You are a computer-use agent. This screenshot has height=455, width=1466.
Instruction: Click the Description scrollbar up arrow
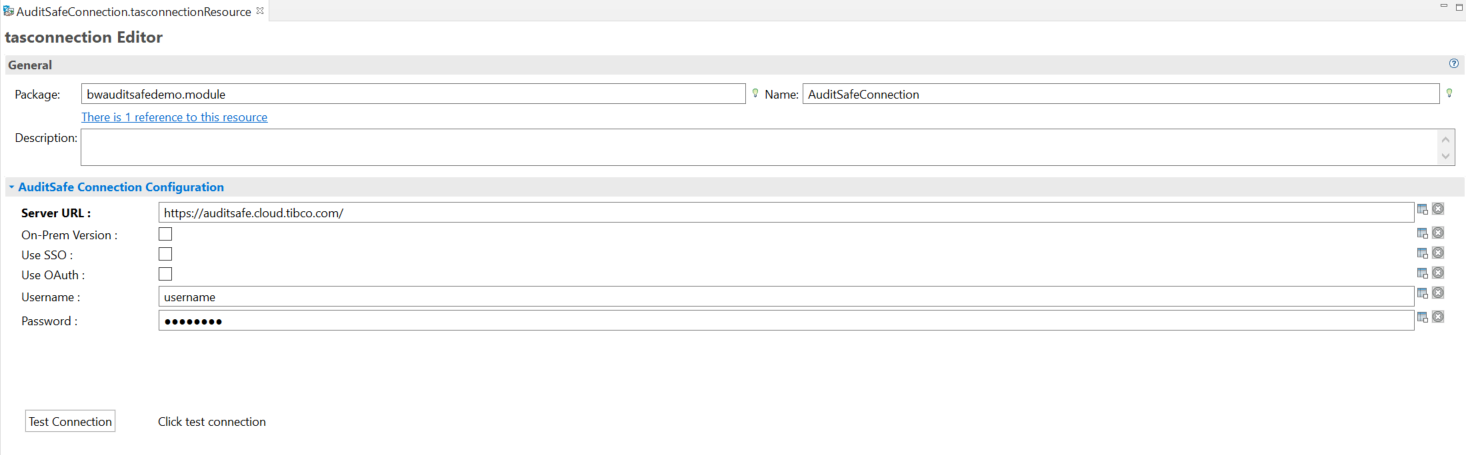click(1446, 139)
